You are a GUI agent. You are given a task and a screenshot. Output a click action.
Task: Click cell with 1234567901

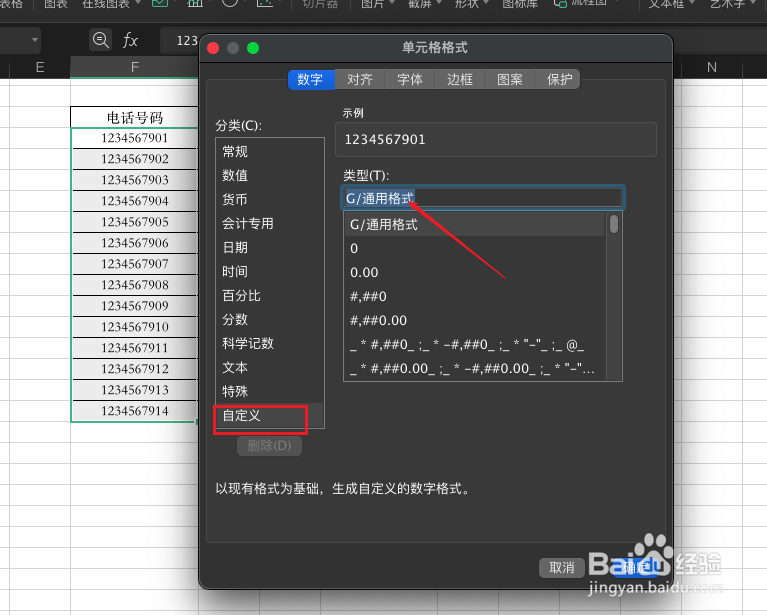[135, 138]
